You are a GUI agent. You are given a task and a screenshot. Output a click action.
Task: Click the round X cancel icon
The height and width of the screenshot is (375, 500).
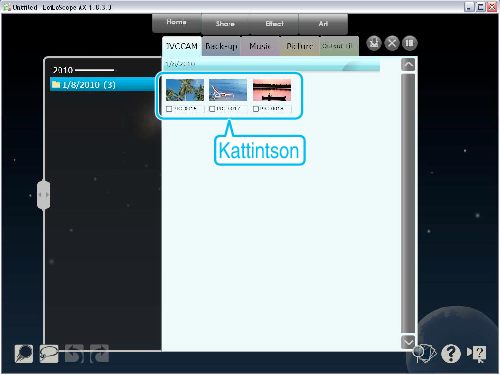click(x=392, y=43)
